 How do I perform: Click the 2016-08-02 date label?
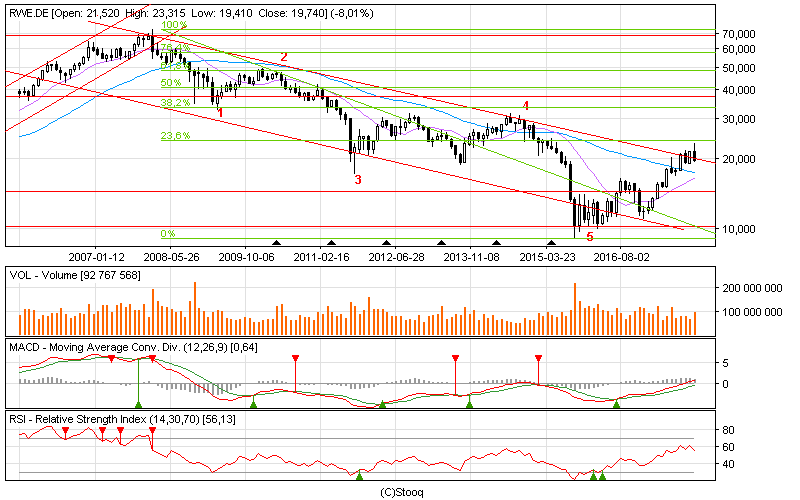point(621,257)
